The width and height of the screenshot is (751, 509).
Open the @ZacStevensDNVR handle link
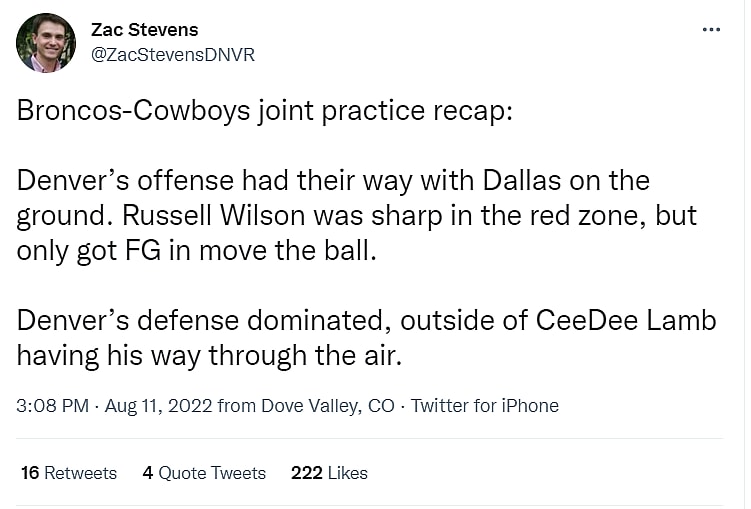(x=172, y=55)
